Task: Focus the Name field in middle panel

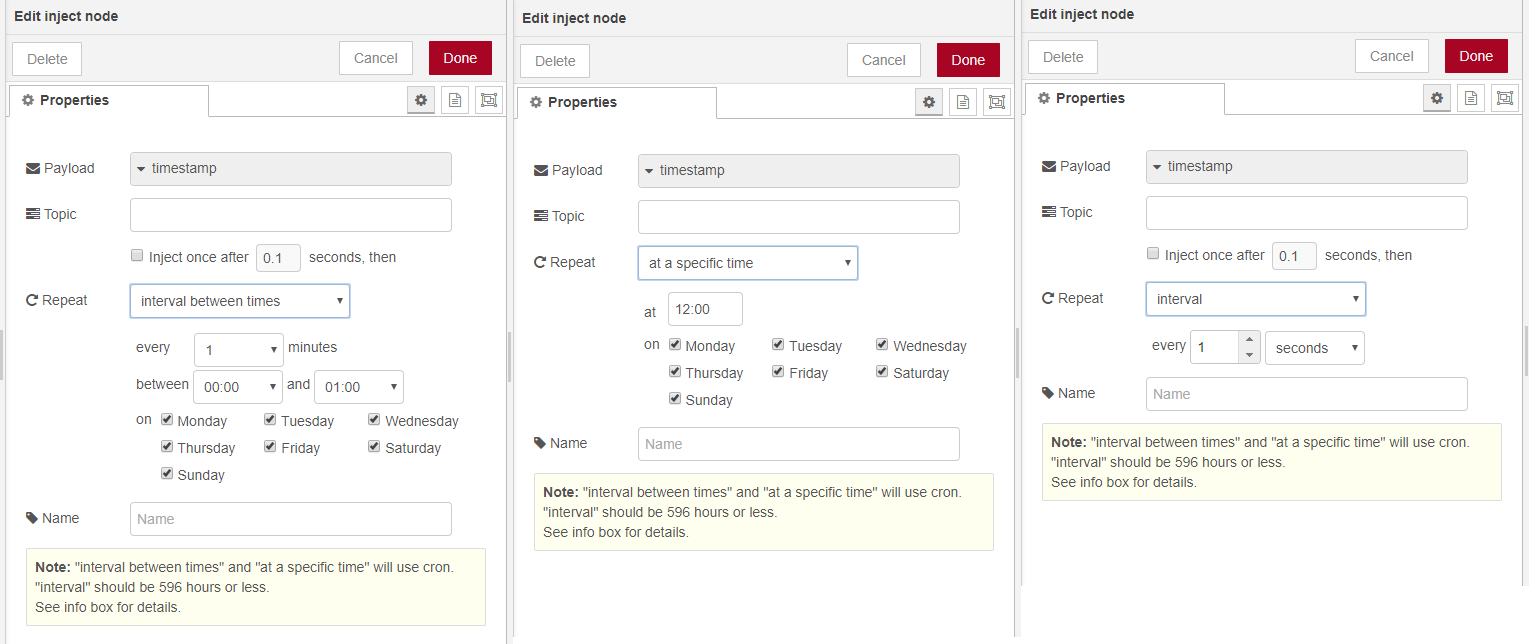Action: 799,444
